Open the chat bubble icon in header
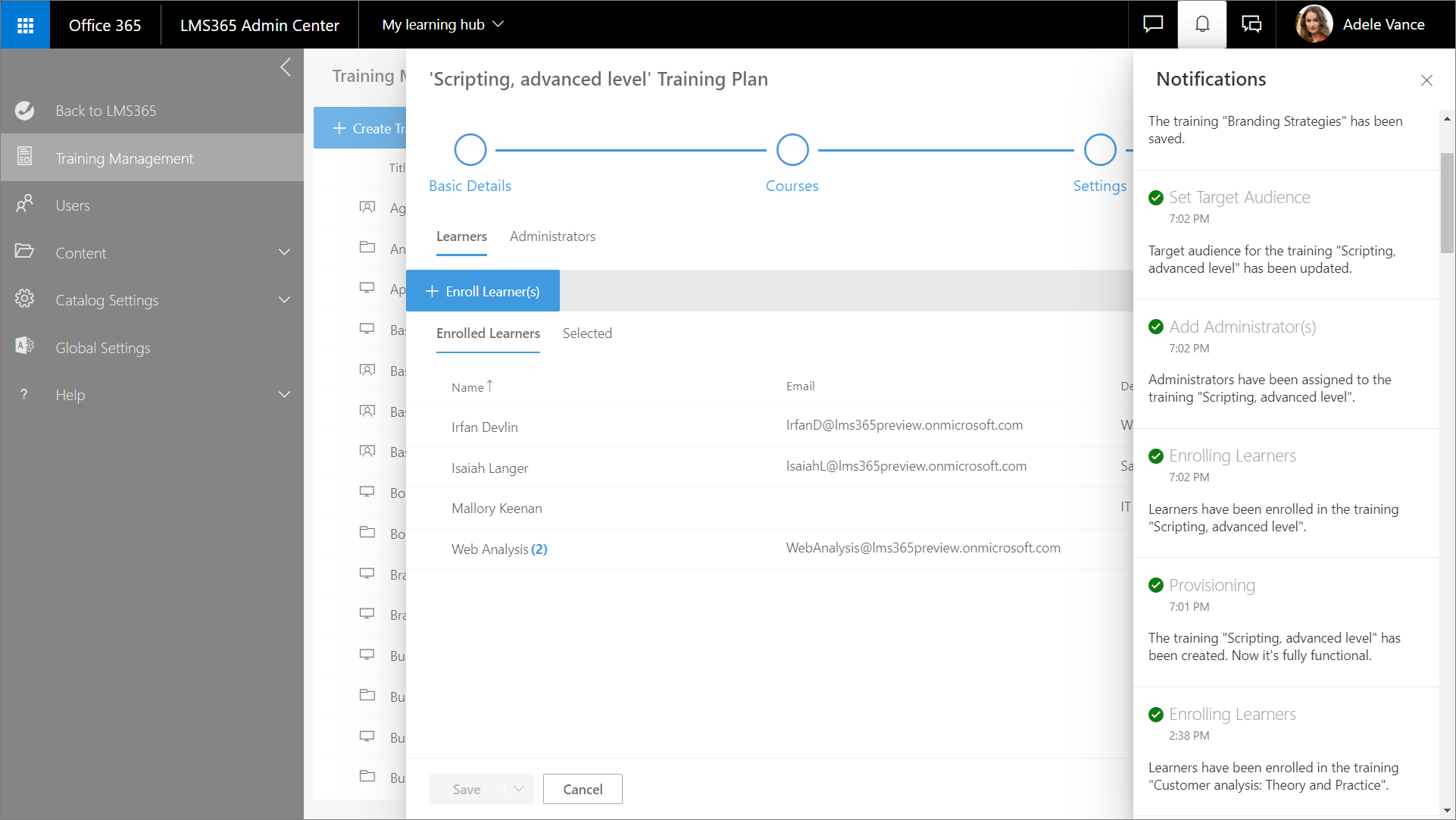 1152,25
